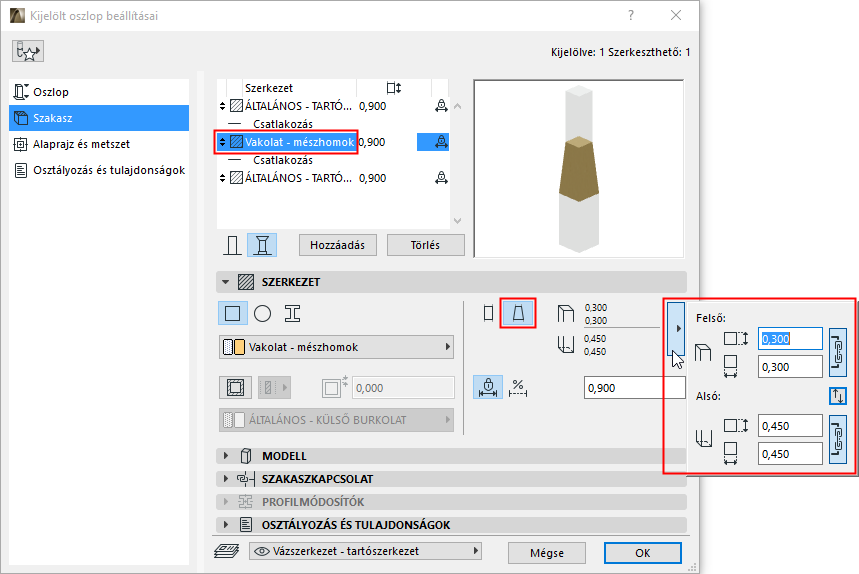Click swap top and bottom dimensions icon
The height and width of the screenshot is (574, 859).
[838, 396]
